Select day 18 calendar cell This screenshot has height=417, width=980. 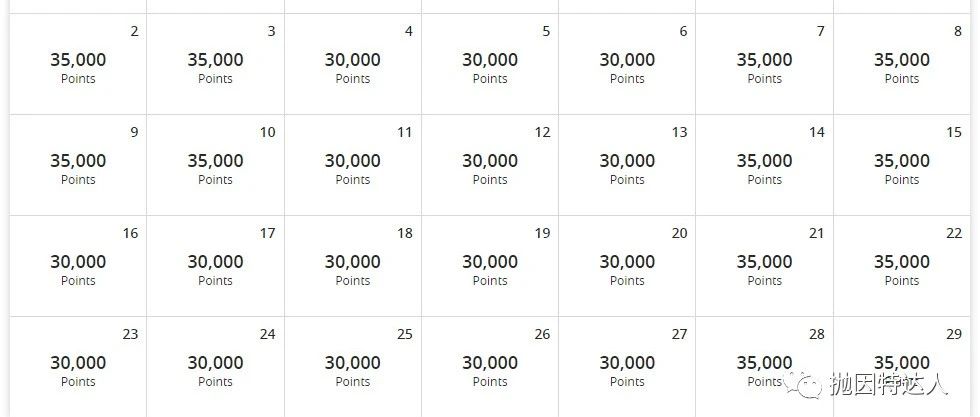coord(352,266)
